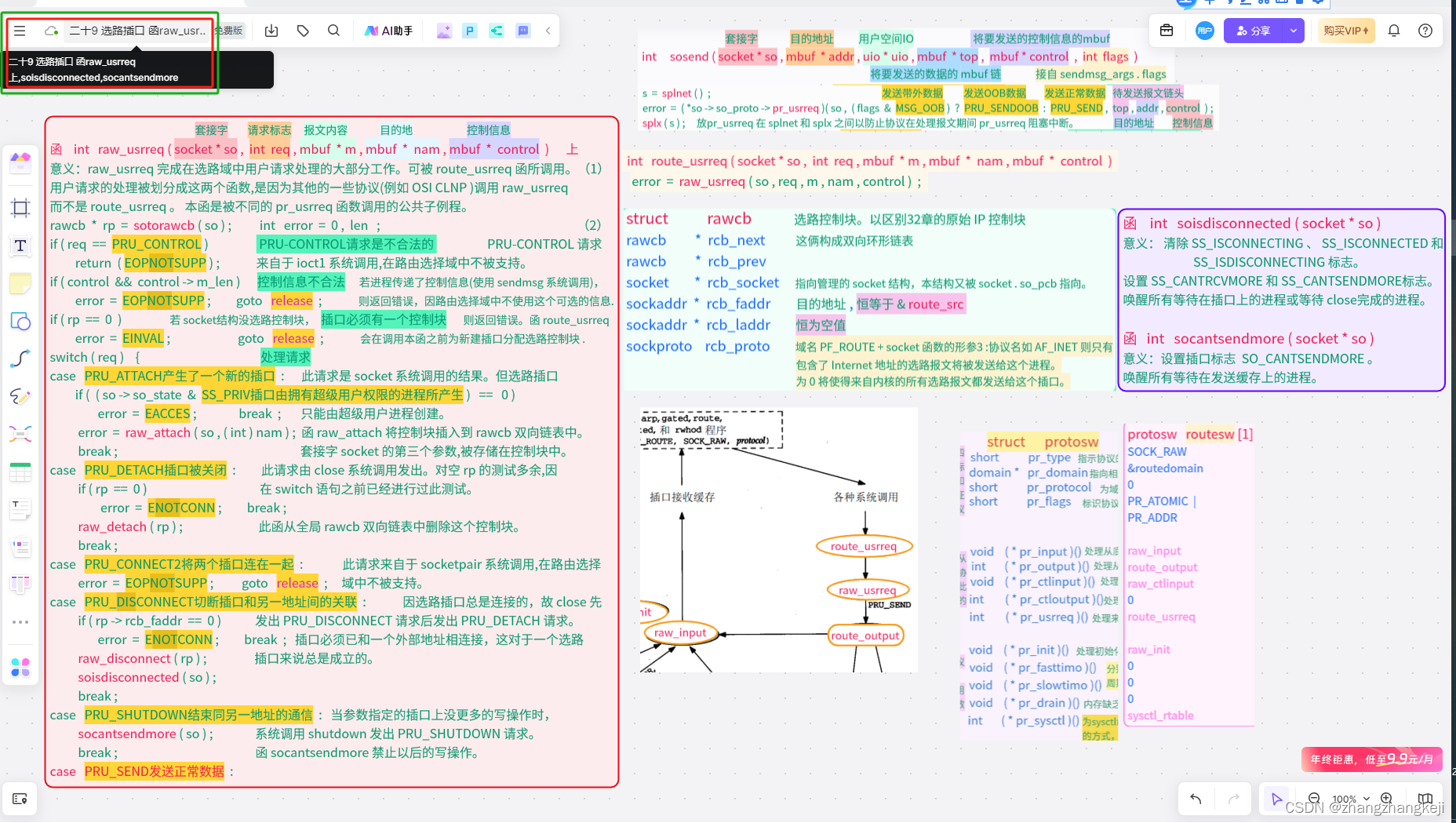Open the bottom-left presentation panel icon
The image size is (1456, 823).
20,799
